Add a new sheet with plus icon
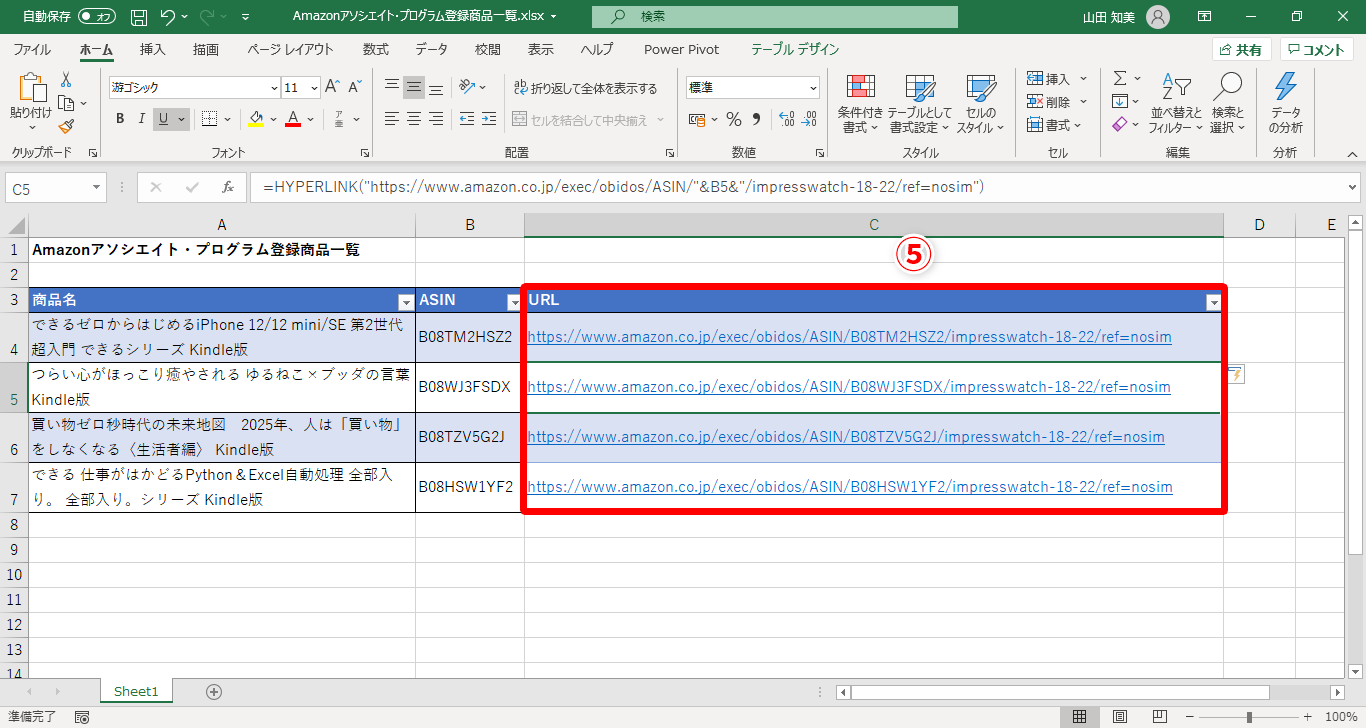Viewport: 1366px width, 728px height. 213,691
